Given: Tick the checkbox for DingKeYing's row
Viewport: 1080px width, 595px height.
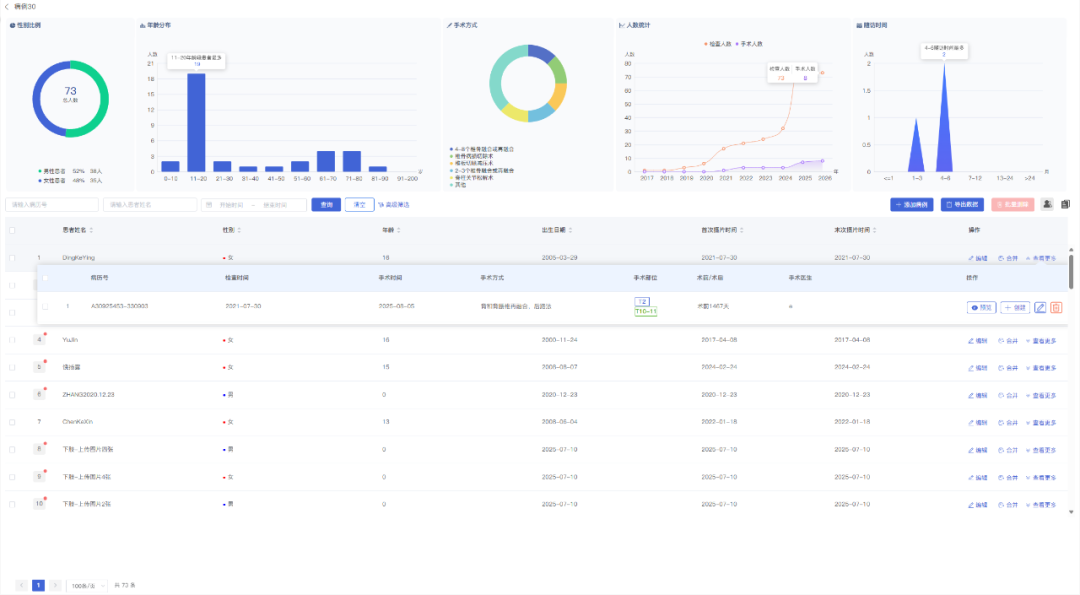Looking at the screenshot, I should pyautogui.click(x=12, y=258).
